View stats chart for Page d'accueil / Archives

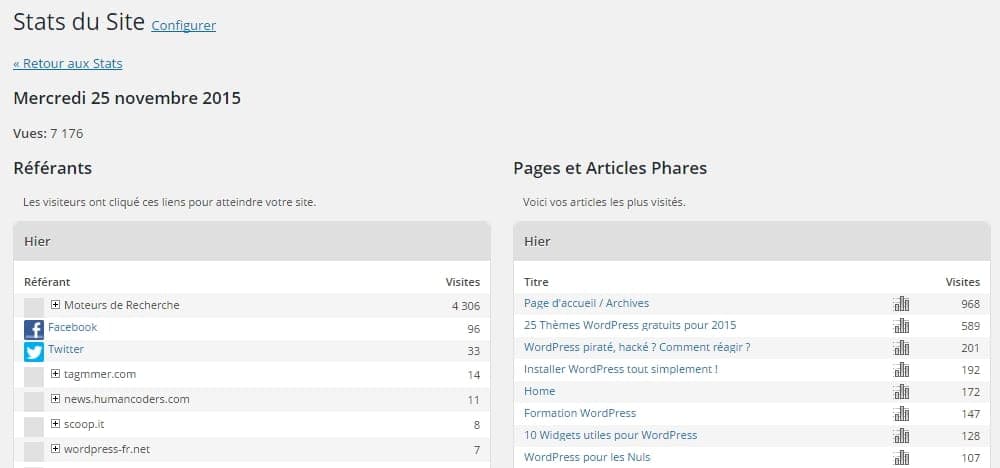[x=902, y=304]
